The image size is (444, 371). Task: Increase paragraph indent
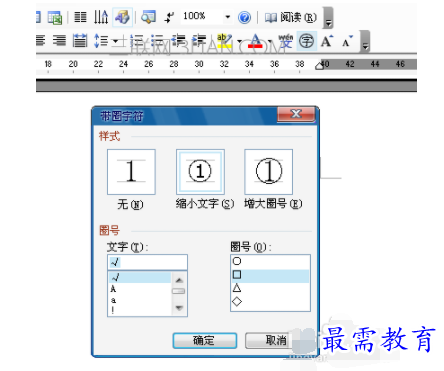point(199,41)
